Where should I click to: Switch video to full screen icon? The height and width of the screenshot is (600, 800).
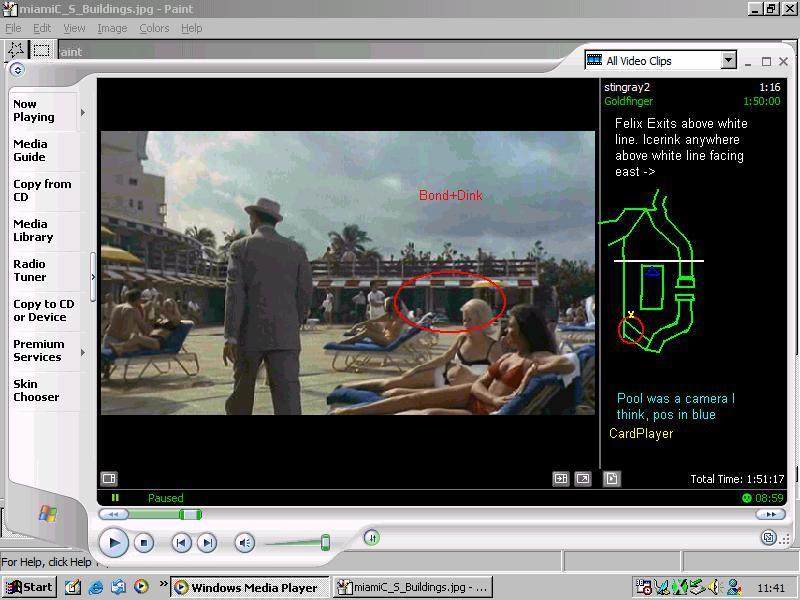click(x=583, y=479)
